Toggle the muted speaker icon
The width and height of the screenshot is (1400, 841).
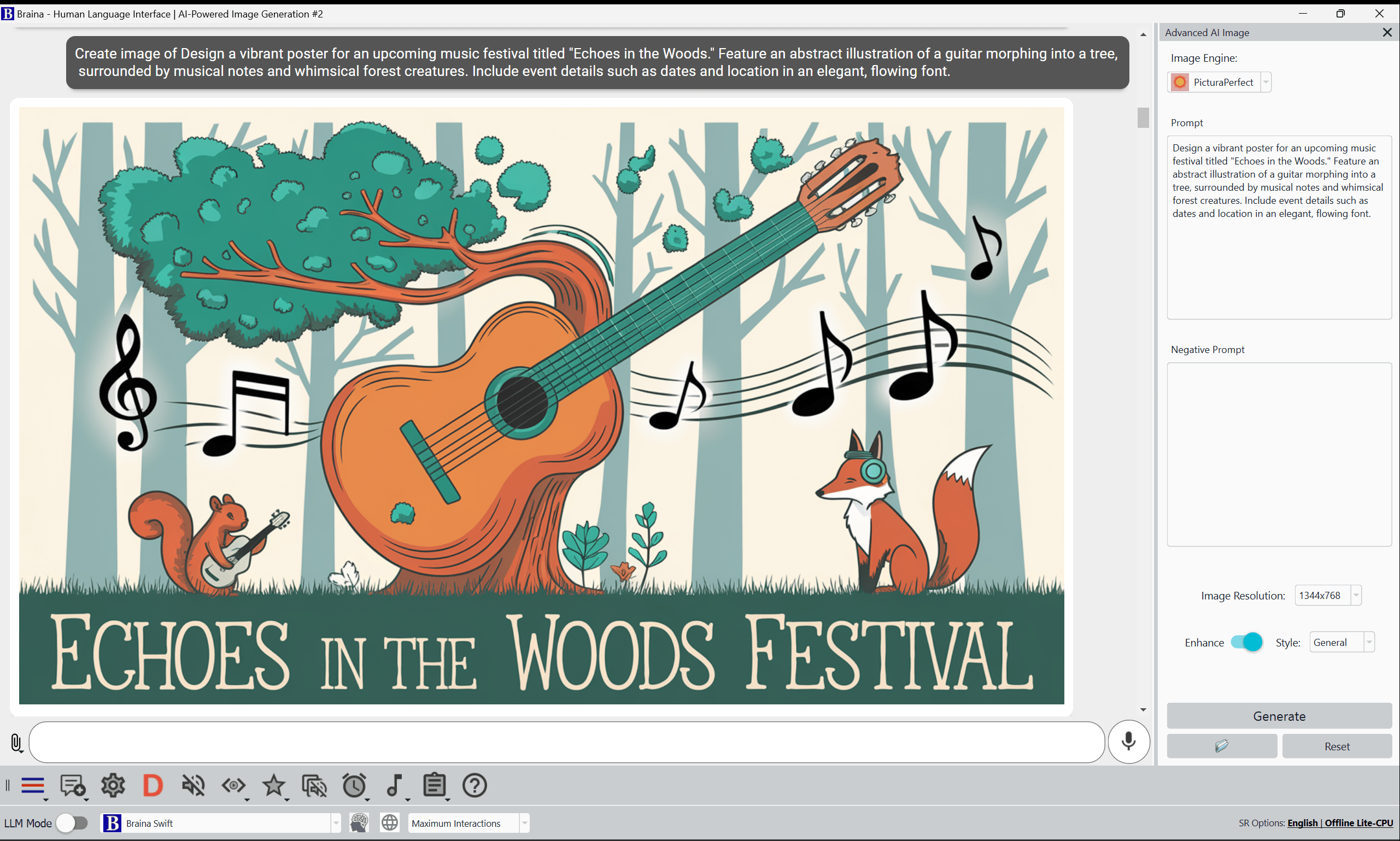pyautogui.click(x=194, y=785)
